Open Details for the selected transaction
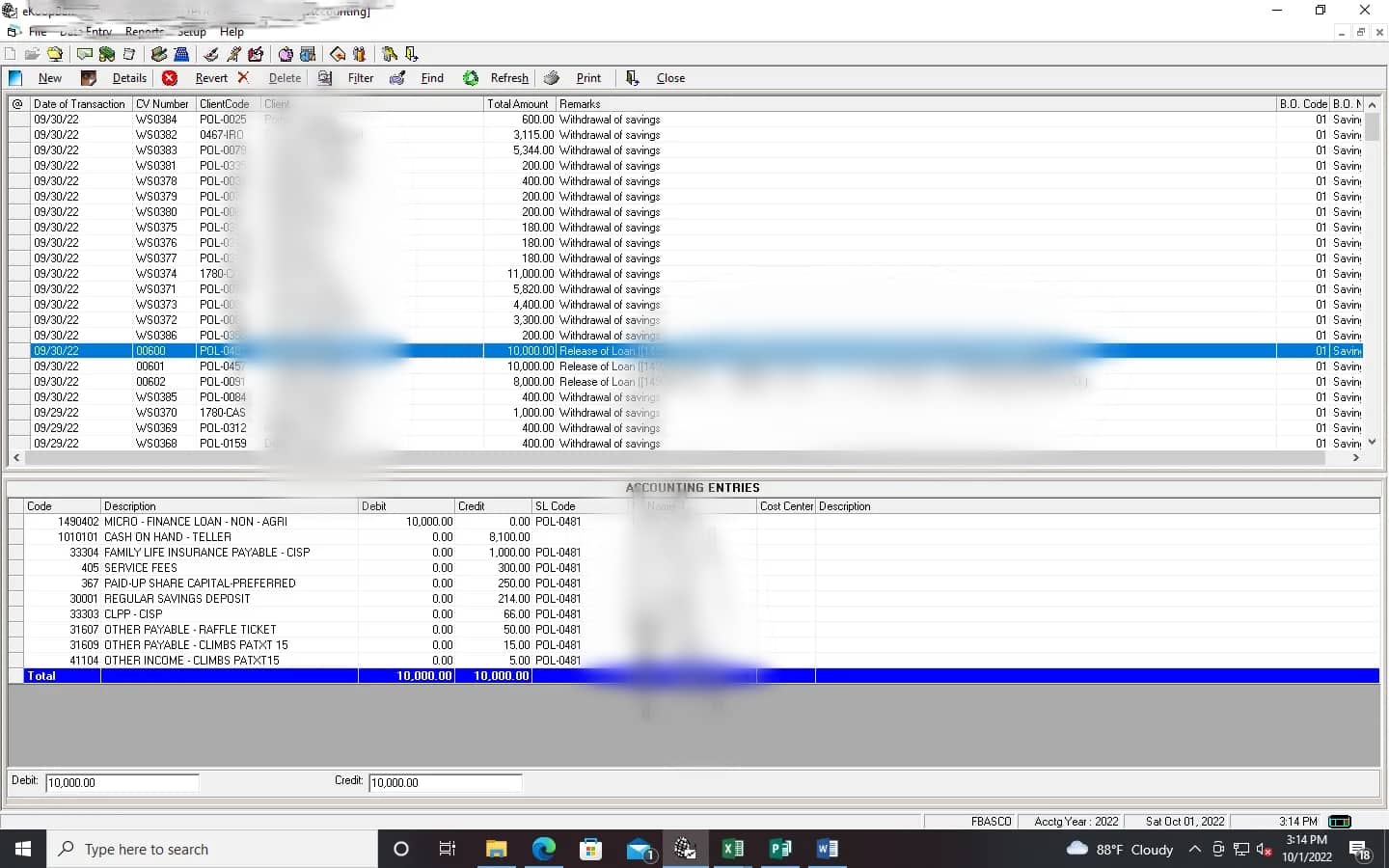The image size is (1389, 868). (115, 78)
